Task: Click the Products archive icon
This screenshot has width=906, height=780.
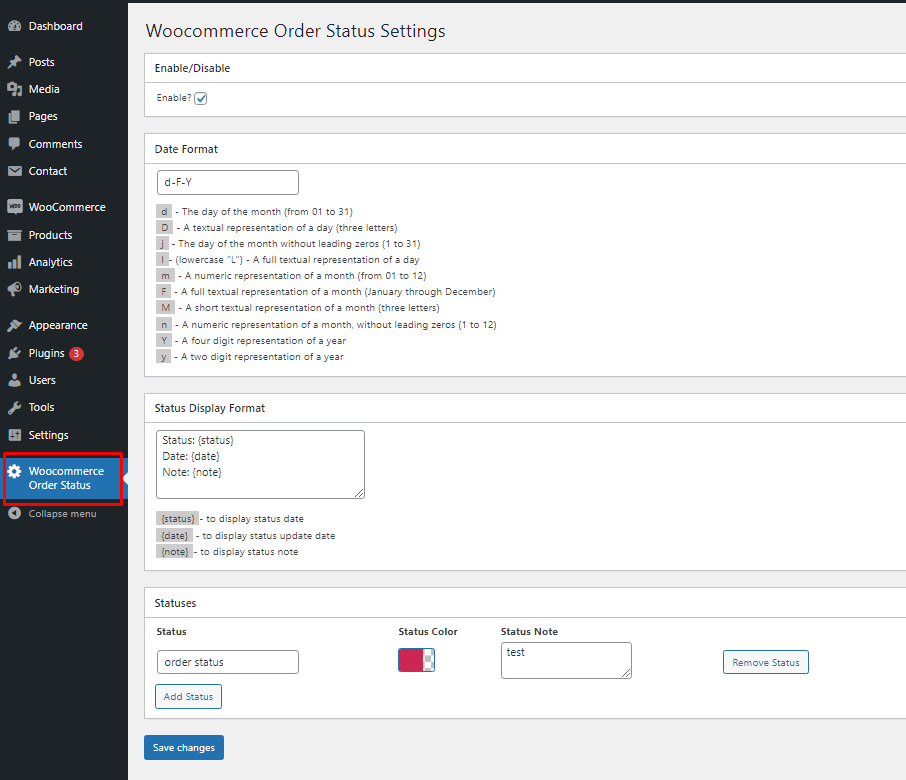Action: coord(14,235)
